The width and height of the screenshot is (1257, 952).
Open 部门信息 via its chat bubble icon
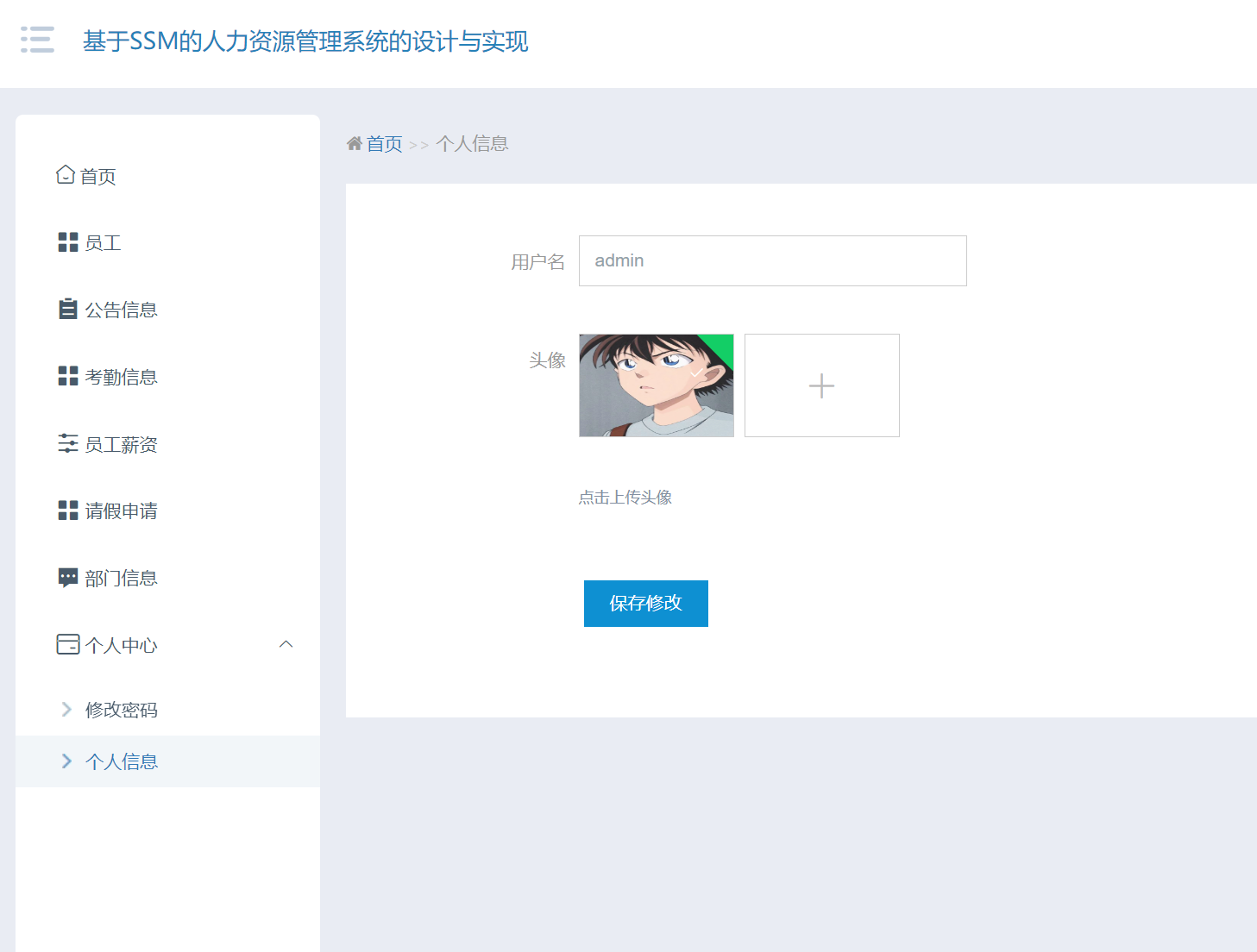[x=67, y=577]
